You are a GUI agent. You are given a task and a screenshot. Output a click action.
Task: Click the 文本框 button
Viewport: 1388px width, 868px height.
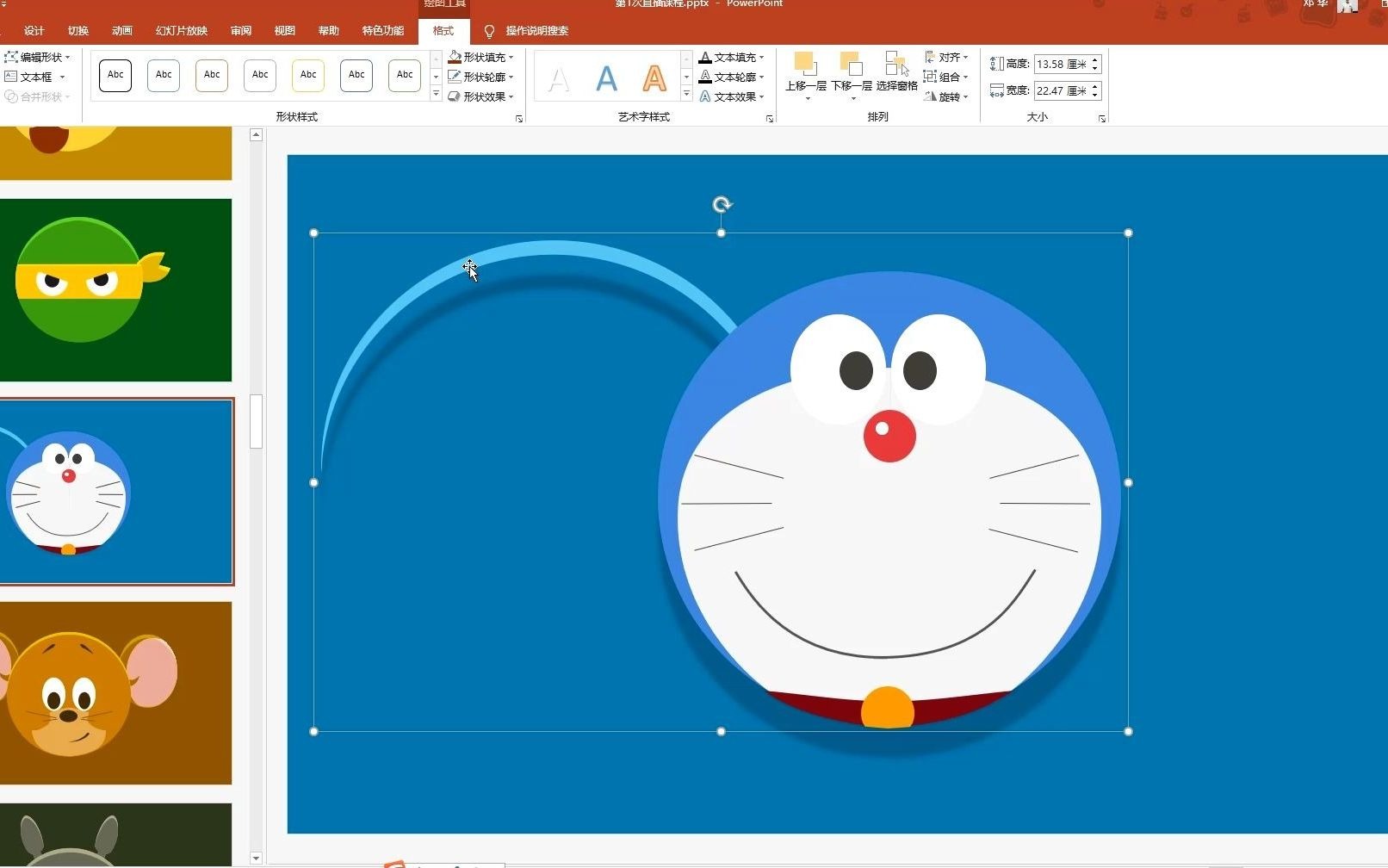pos(35,77)
